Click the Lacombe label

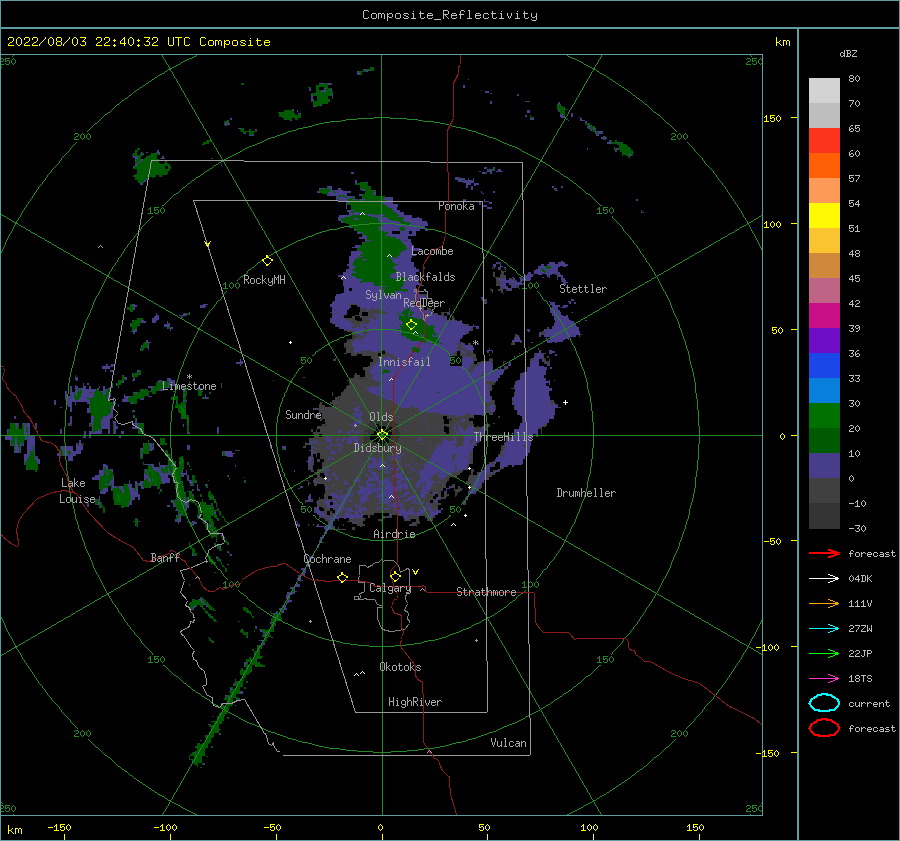[x=432, y=251]
